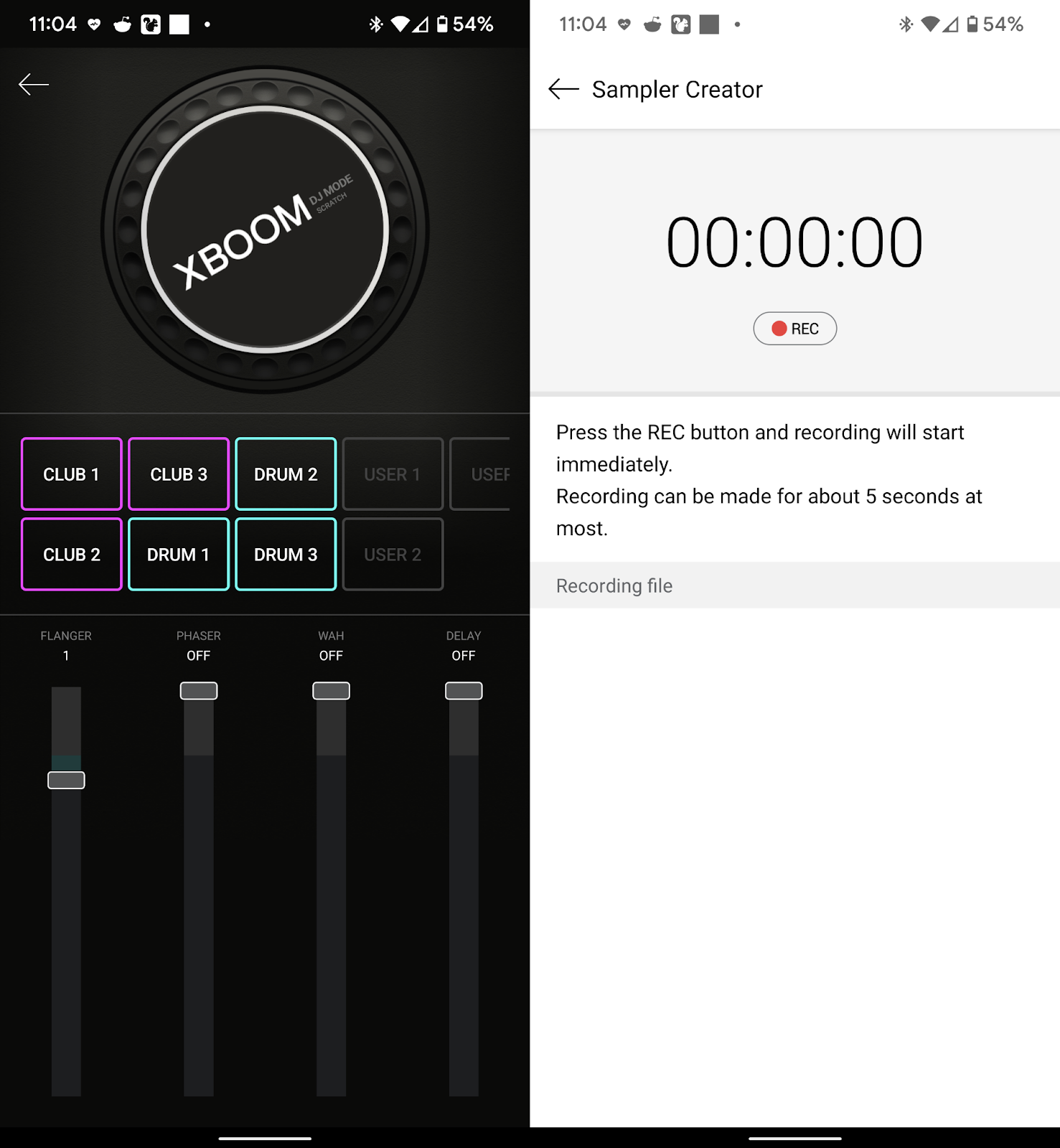Click the FLANGER slider handle
This screenshot has height=1148, width=1060.
66,780
